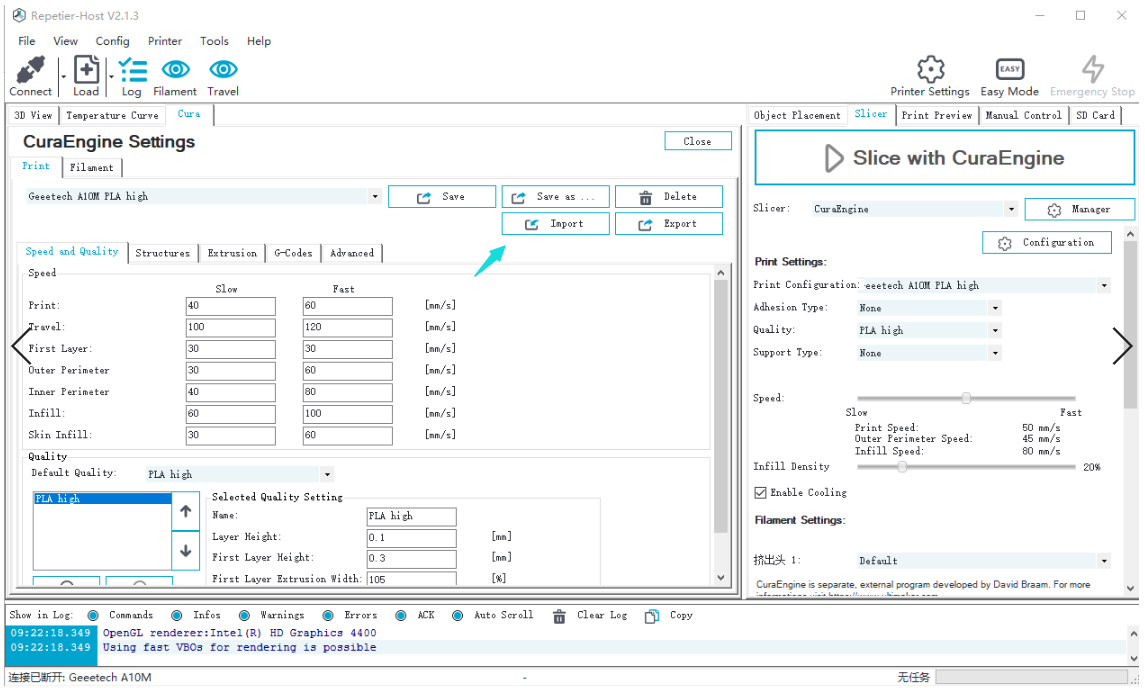Open the File menu

tap(26, 41)
